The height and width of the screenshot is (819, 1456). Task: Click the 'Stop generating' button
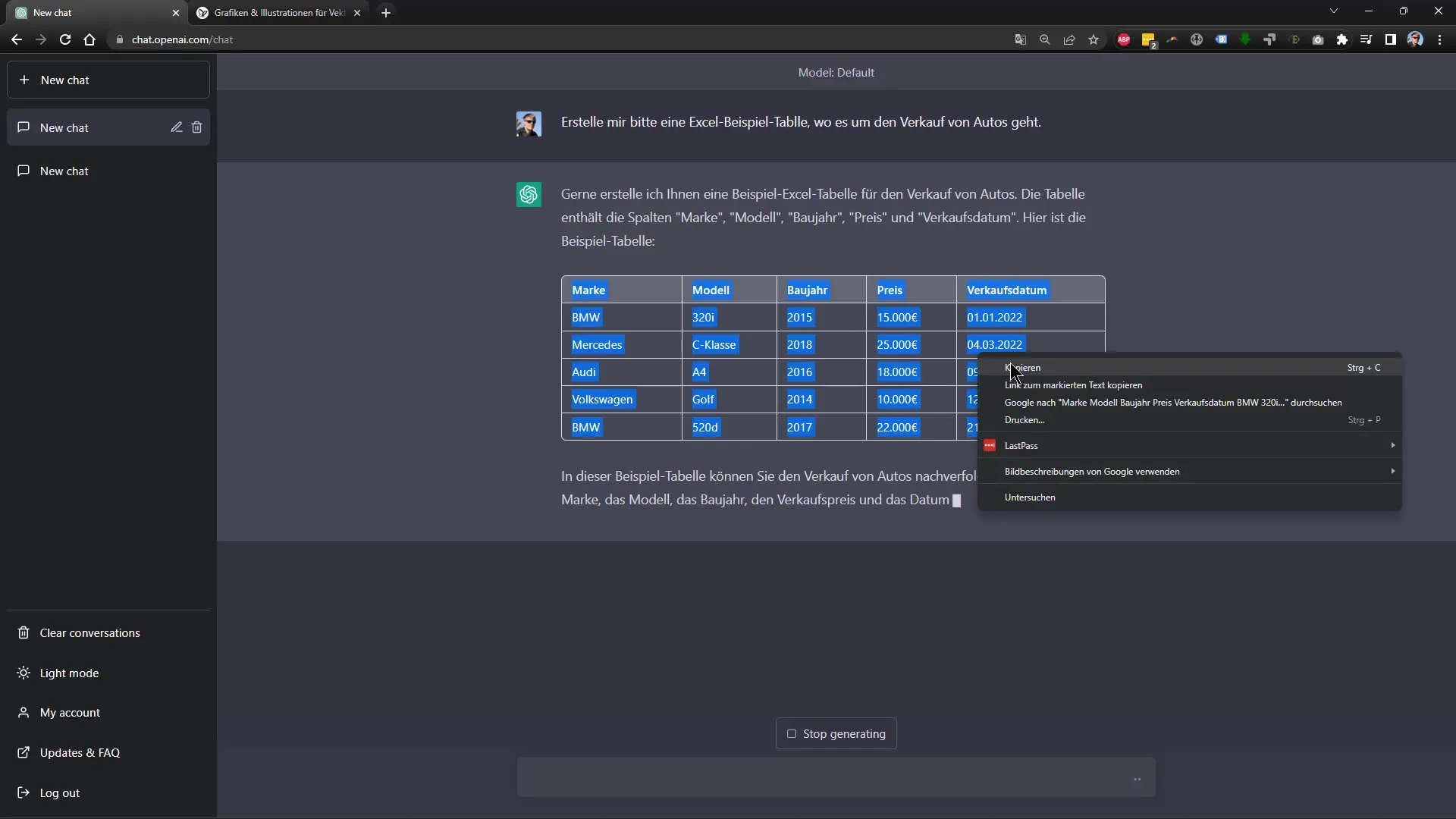point(837,733)
